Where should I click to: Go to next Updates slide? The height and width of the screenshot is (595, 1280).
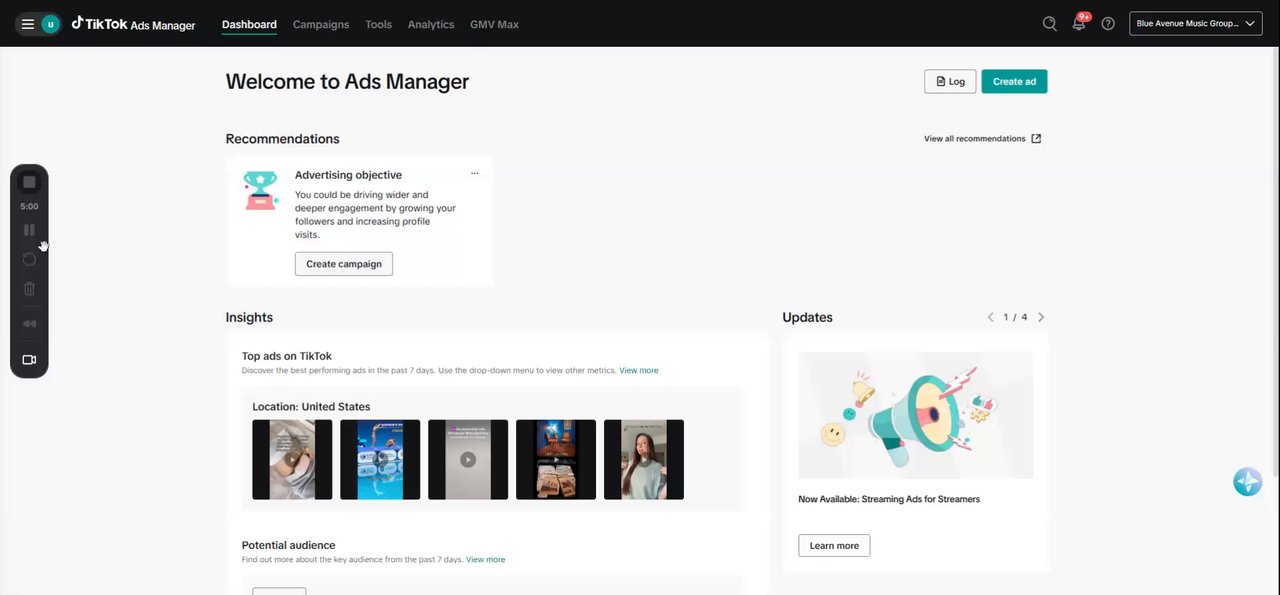tap(1041, 317)
